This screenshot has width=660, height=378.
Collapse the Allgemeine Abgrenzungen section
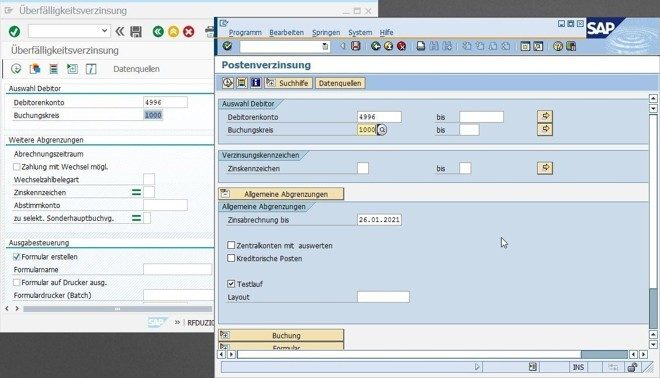tap(281, 194)
